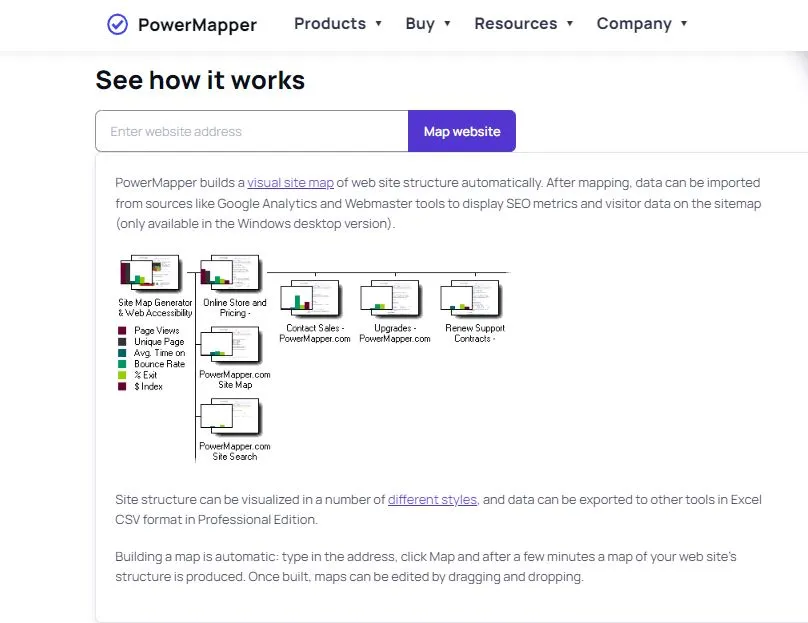Click the PowerMapper.com Site Search thumbnail
808x623 pixels.
click(231, 416)
